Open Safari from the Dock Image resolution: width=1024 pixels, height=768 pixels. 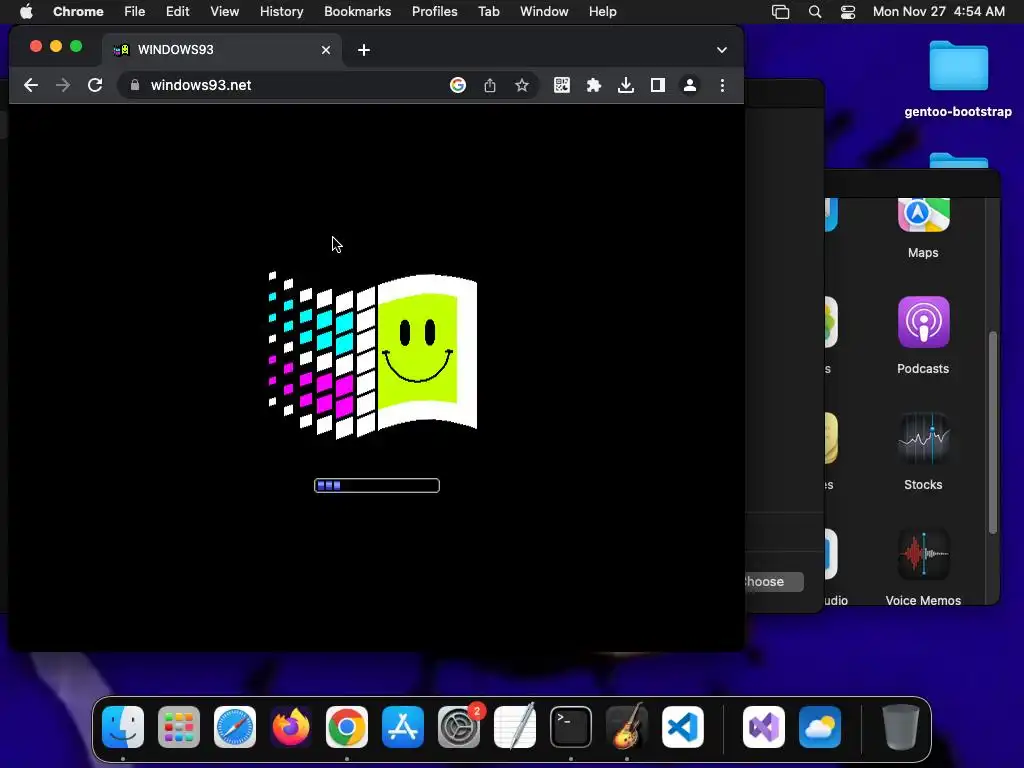click(x=235, y=727)
